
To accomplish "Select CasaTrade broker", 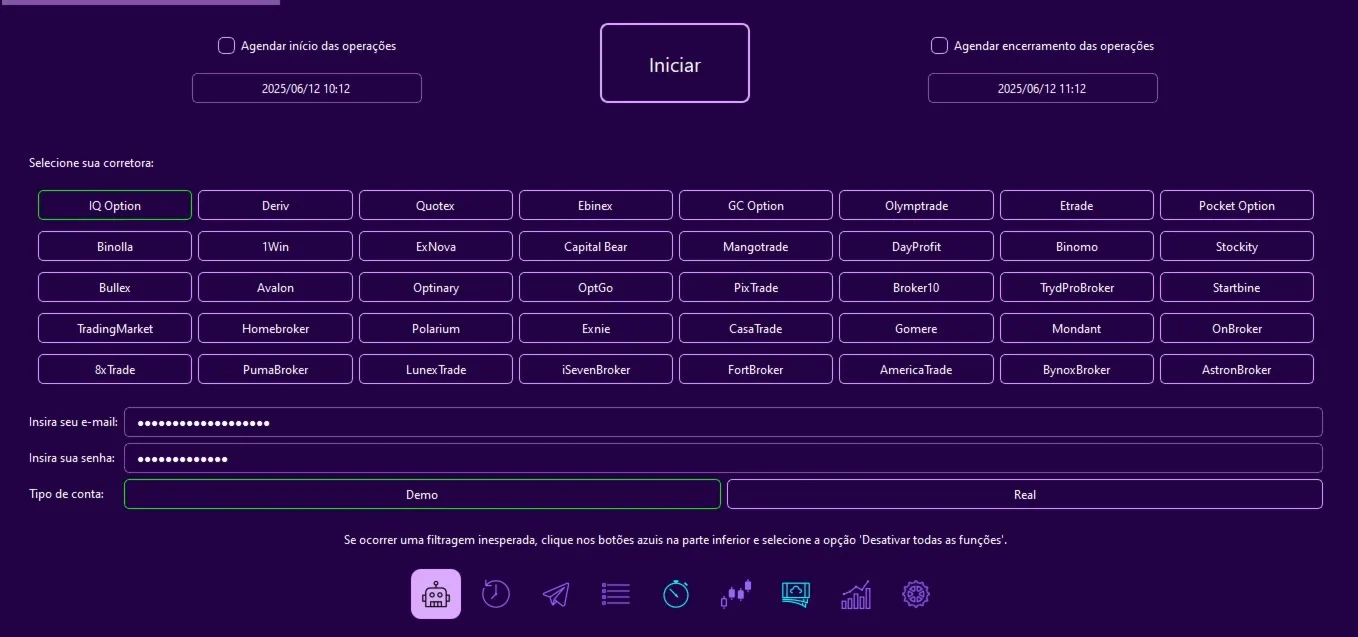I will [x=756, y=328].
